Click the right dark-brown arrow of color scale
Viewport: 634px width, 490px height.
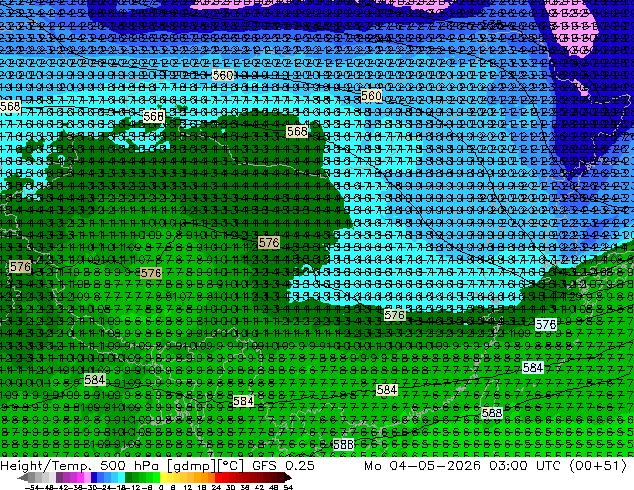[x=288, y=477]
